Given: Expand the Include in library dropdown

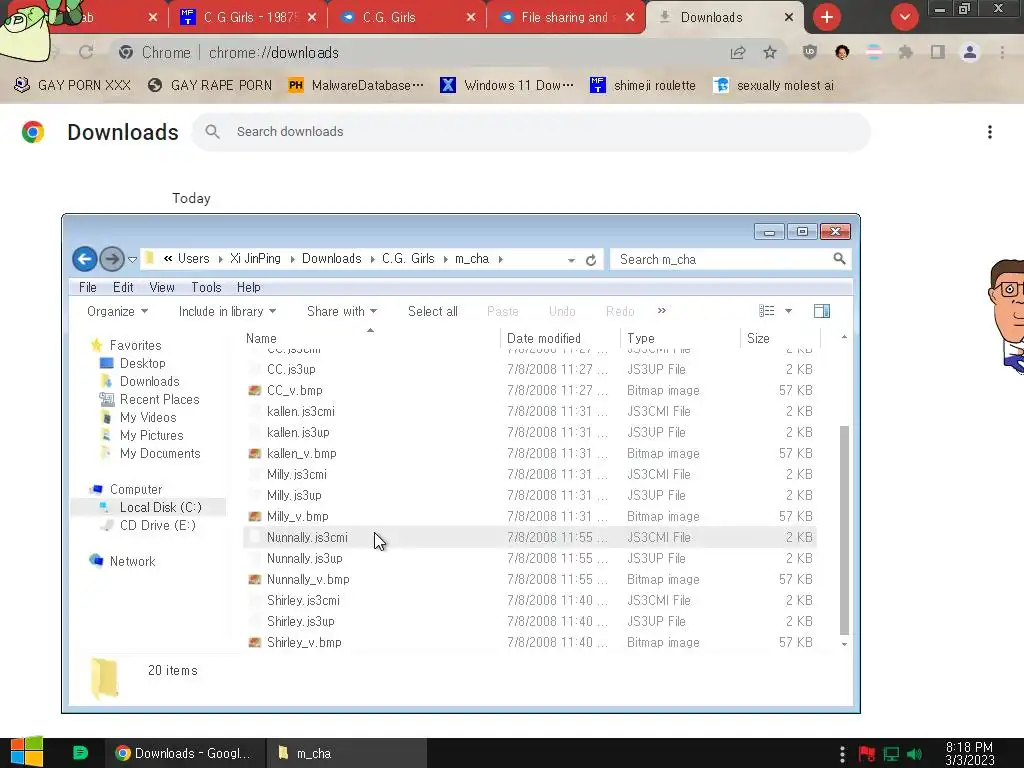Looking at the screenshot, I should [227, 312].
